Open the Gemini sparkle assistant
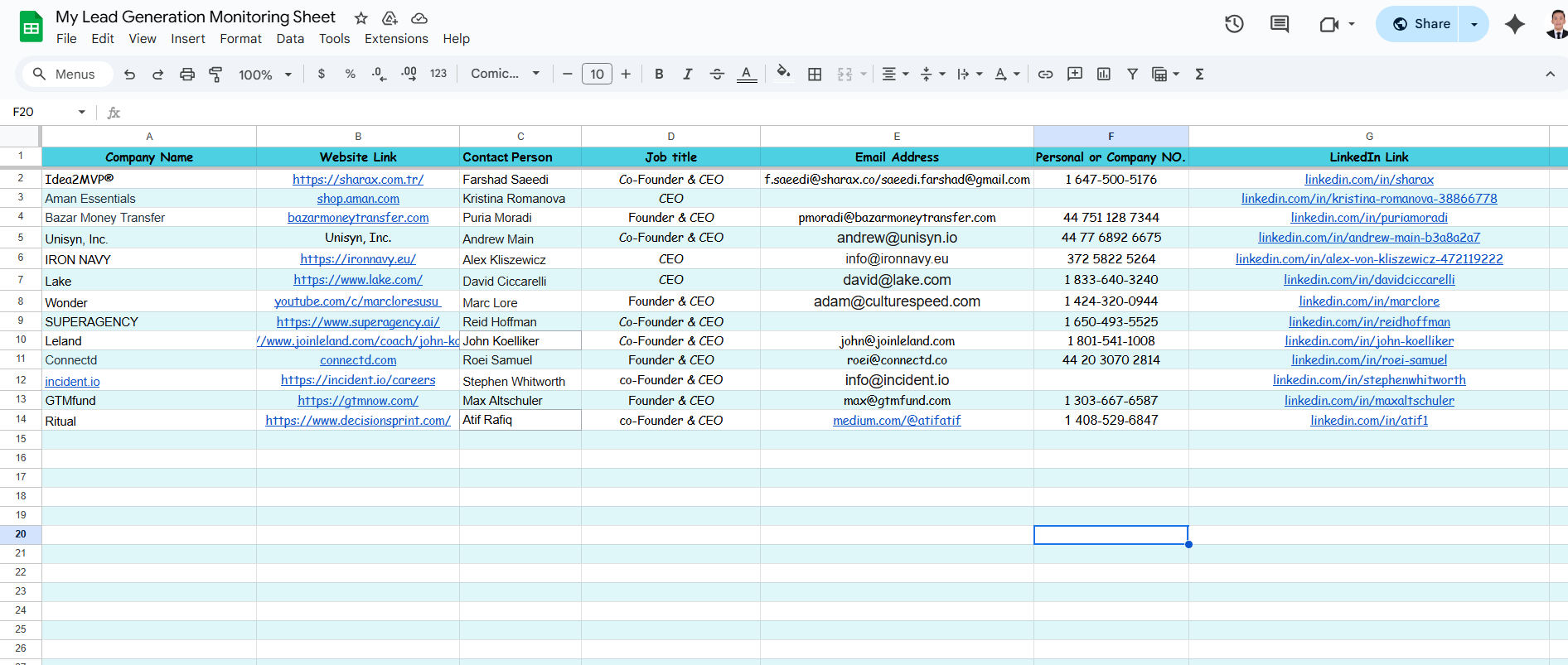Image resolution: width=1568 pixels, height=665 pixels. tap(1515, 24)
